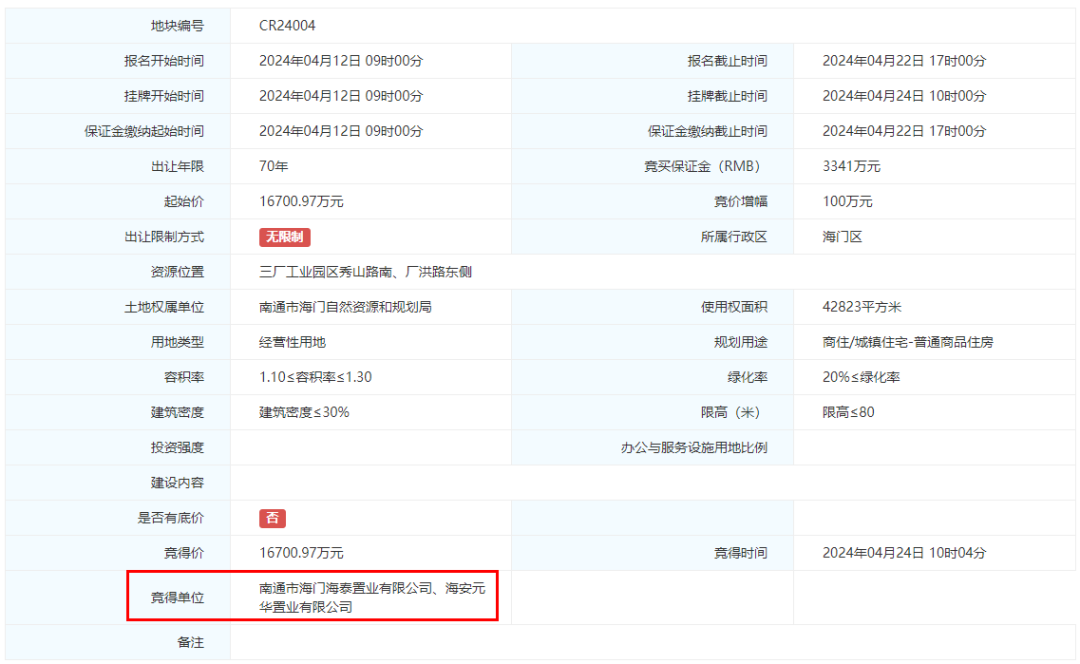
Task: Click the 是否有底价 label
Action: coord(171,517)
